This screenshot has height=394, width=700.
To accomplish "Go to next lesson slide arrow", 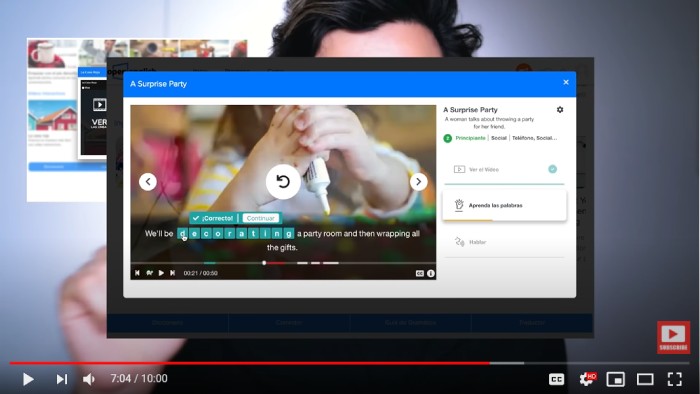I will (x=418, y=182).
